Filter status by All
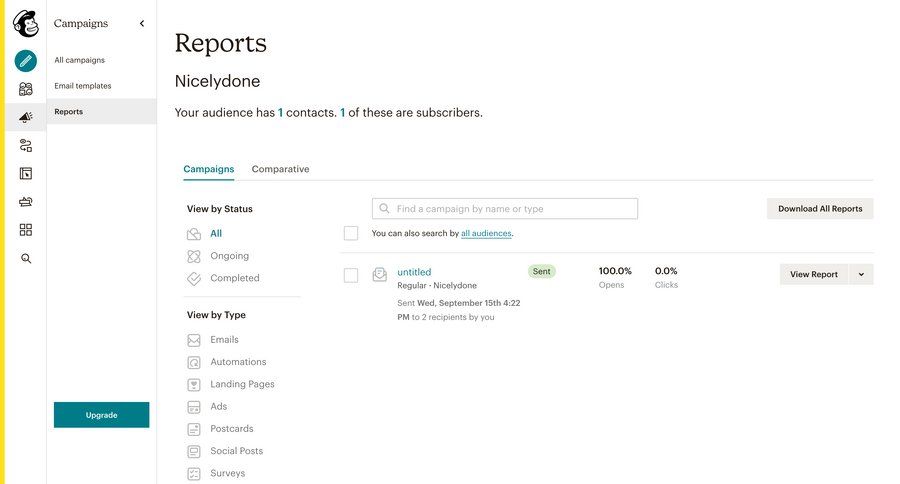The width and height of the screenshot is (900, 484). (x=216, y=233)
